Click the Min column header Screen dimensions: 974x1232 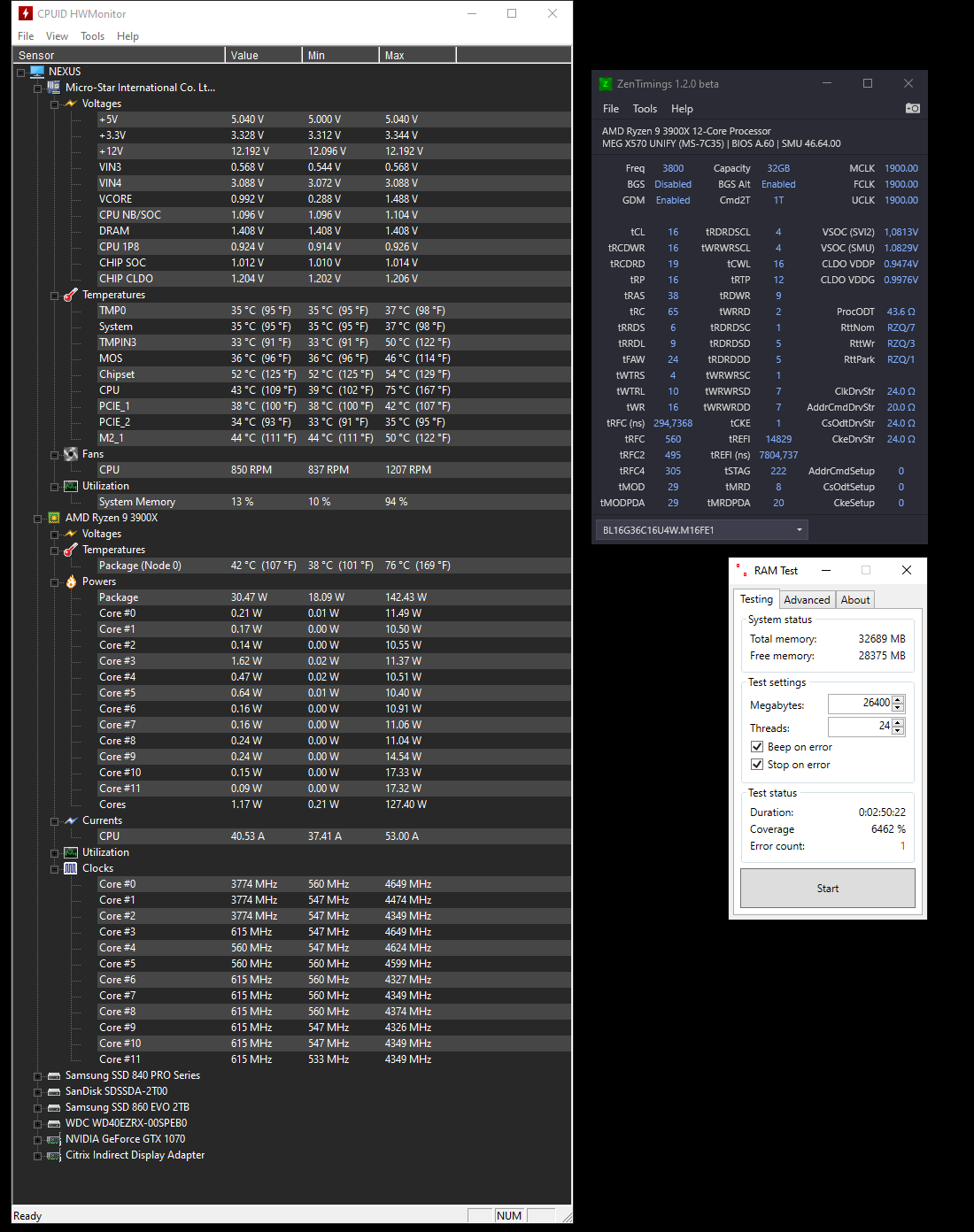(x=341, y=55)
